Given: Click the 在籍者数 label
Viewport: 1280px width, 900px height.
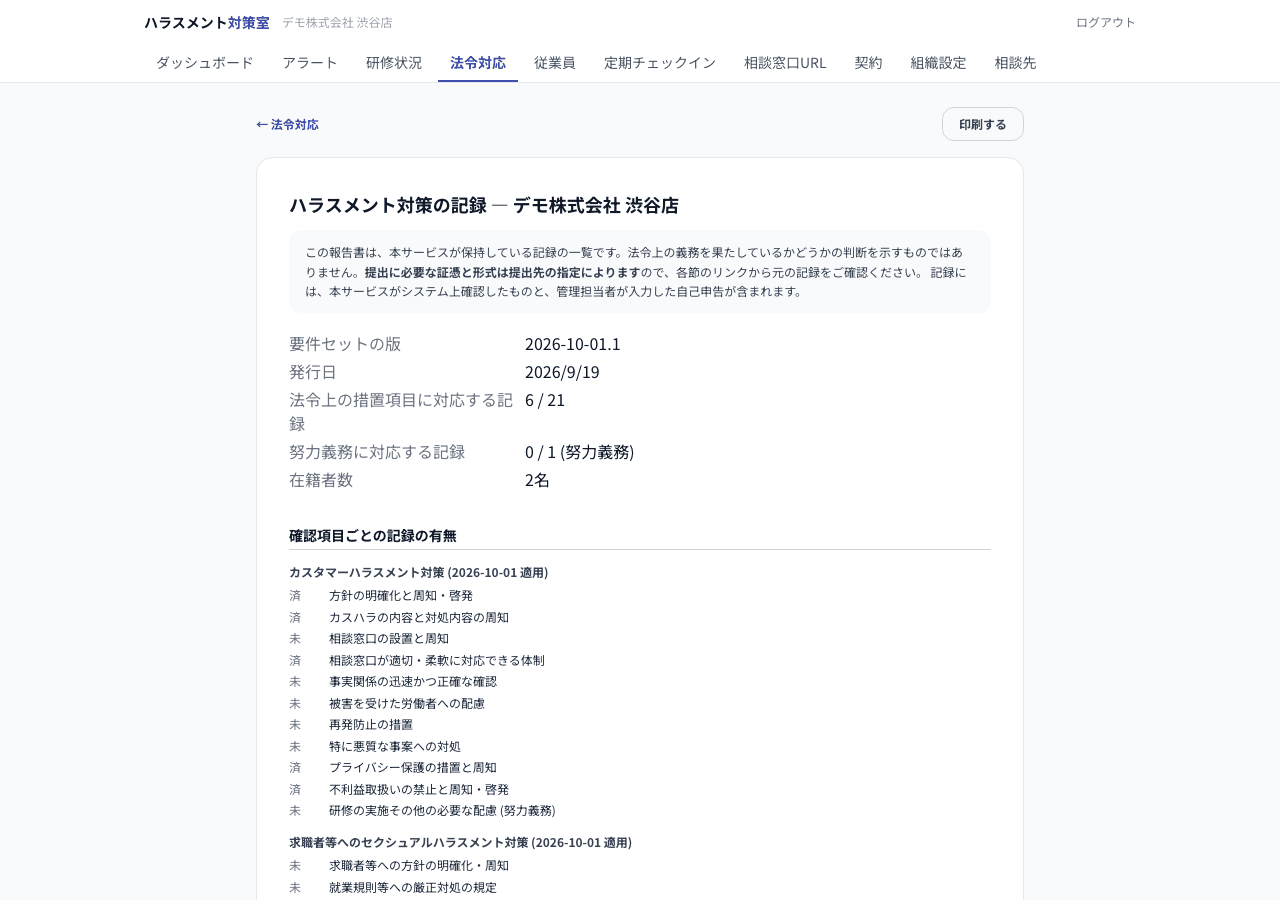Looking at the screenshot, I should click(x=321, y=480).
